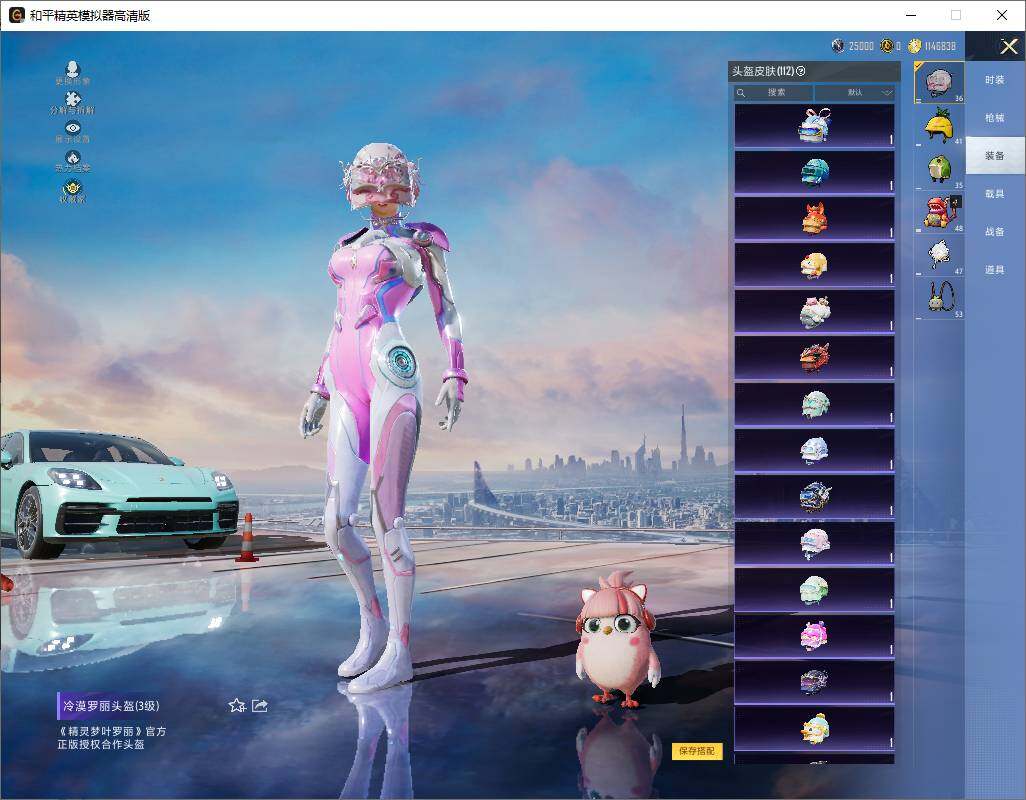Open the 收藏家 collector badge icon
This screenshot has height=800, width=1026.
click(73, 191)
